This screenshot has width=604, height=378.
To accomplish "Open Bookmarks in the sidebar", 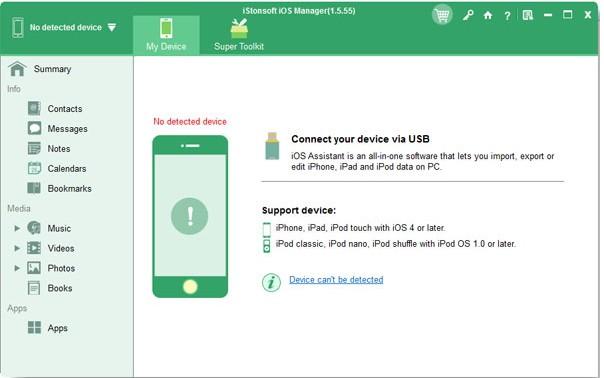I will click(x=70, y=189).
